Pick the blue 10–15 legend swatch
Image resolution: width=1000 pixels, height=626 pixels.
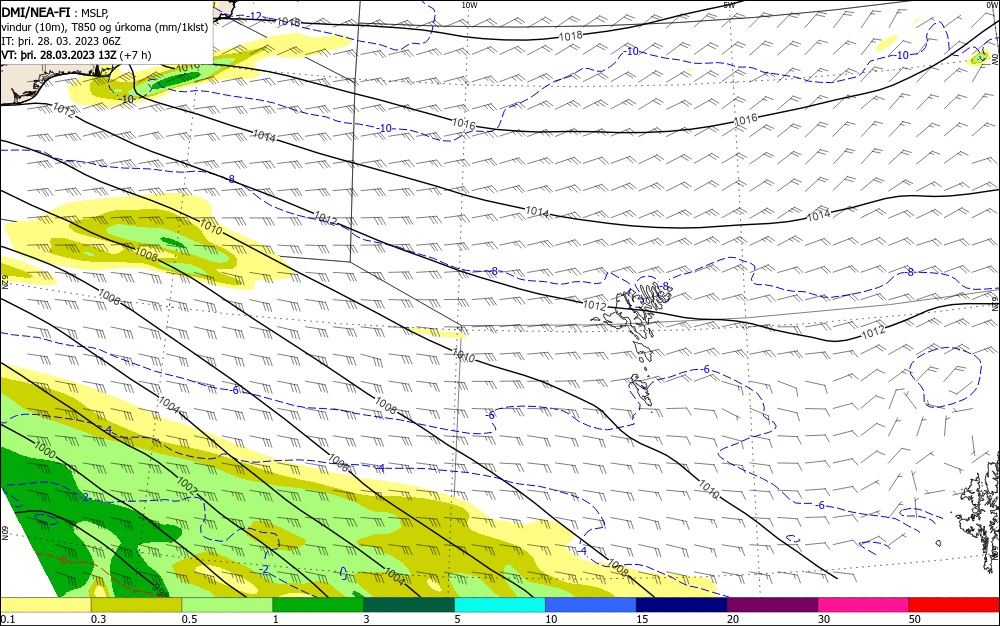591,605
